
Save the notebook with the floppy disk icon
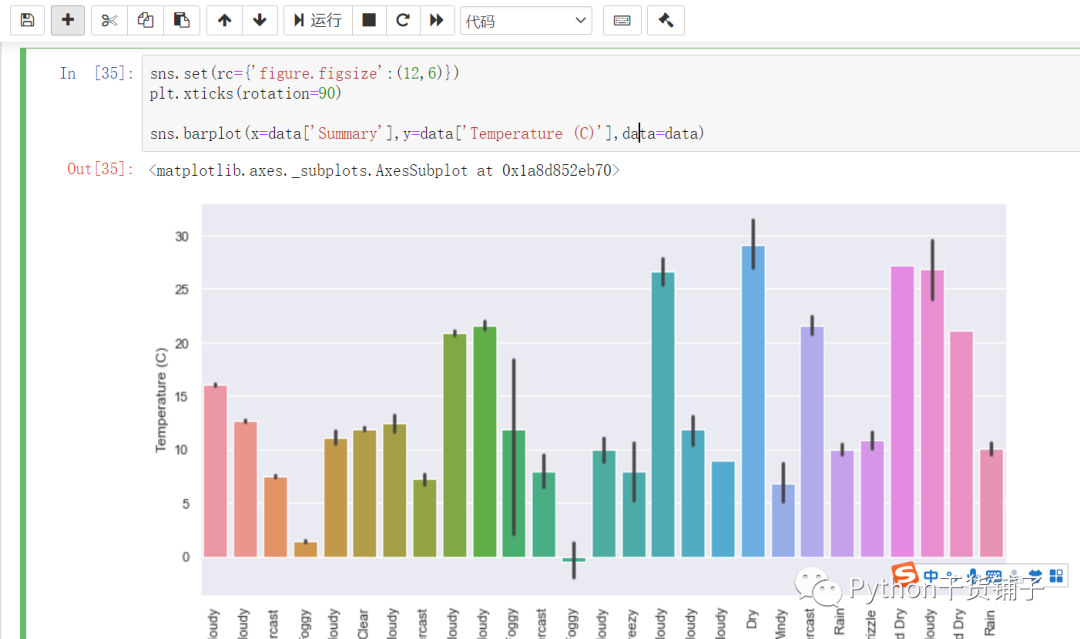28,20
